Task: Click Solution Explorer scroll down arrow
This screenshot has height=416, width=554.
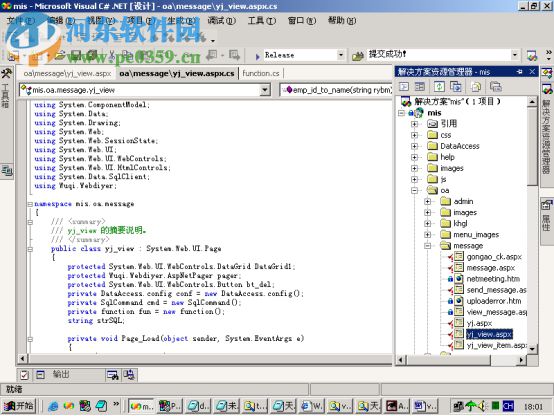Action: point(532,349)
